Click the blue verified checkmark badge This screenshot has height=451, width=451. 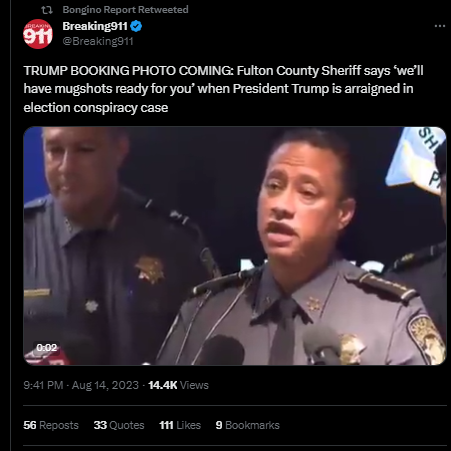coord(136,26)
